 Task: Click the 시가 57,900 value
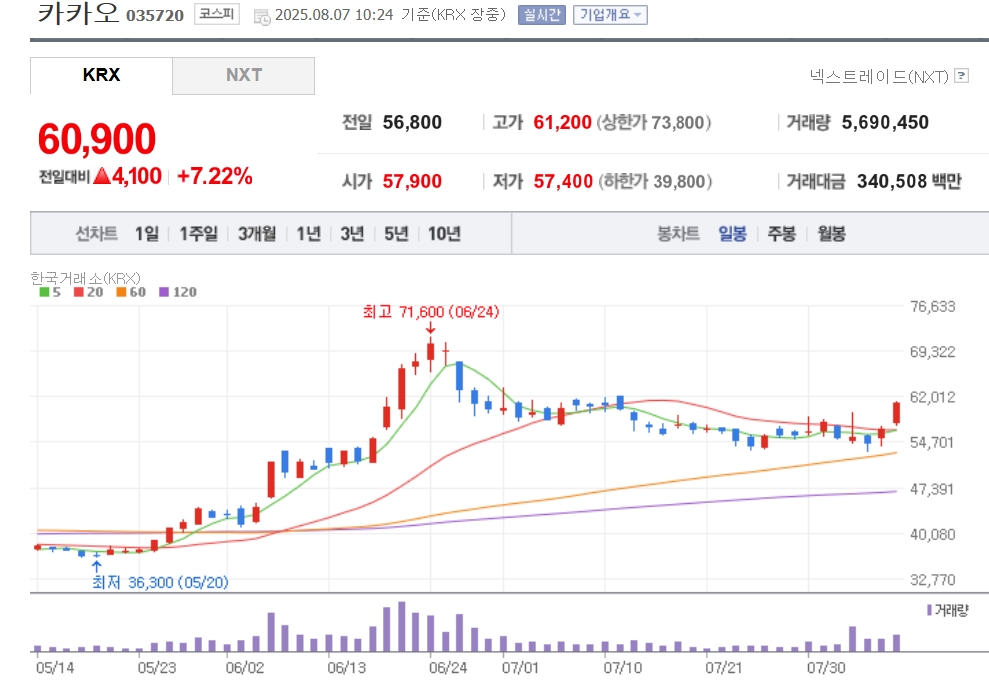[x=412, y=182]
